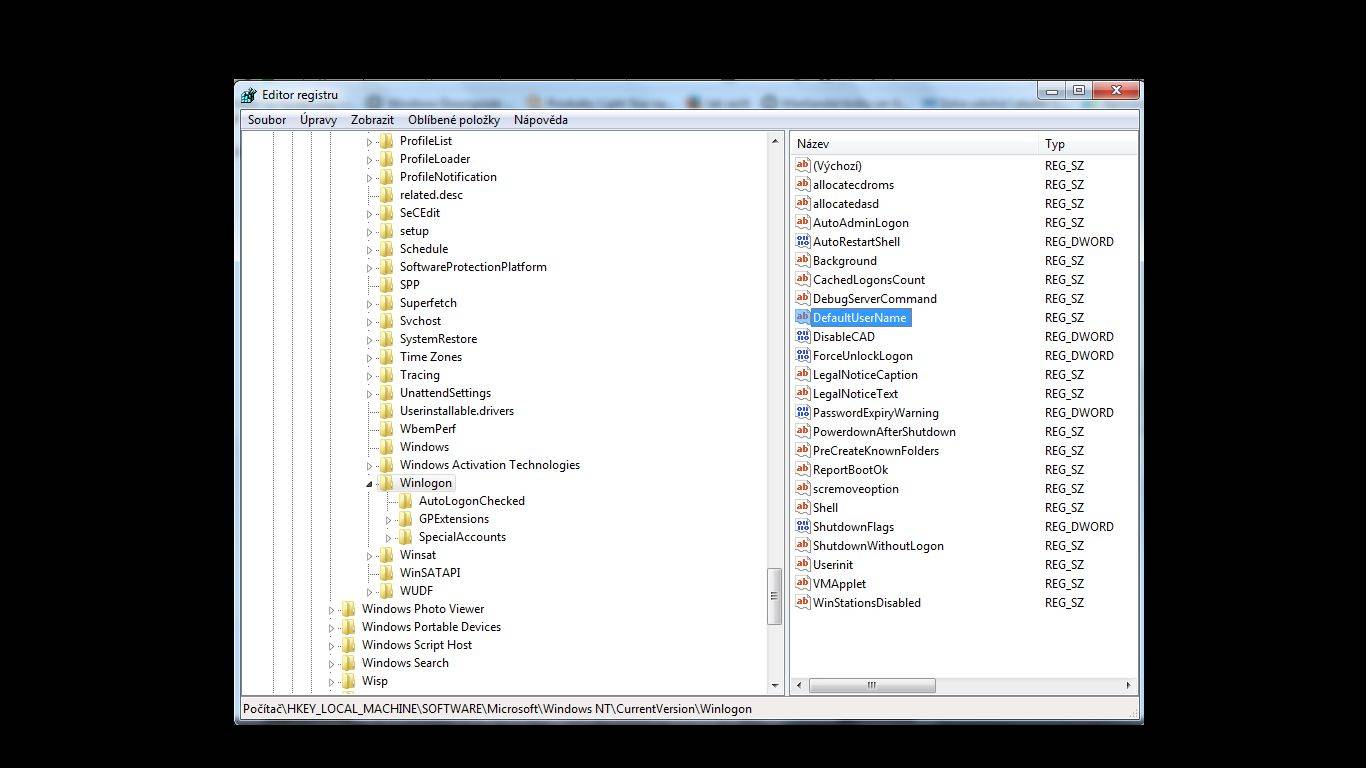The width and height of the screenshot is (1366, 768).
Task: Expand the ProfileList key
Action: (x=369, y=142)
